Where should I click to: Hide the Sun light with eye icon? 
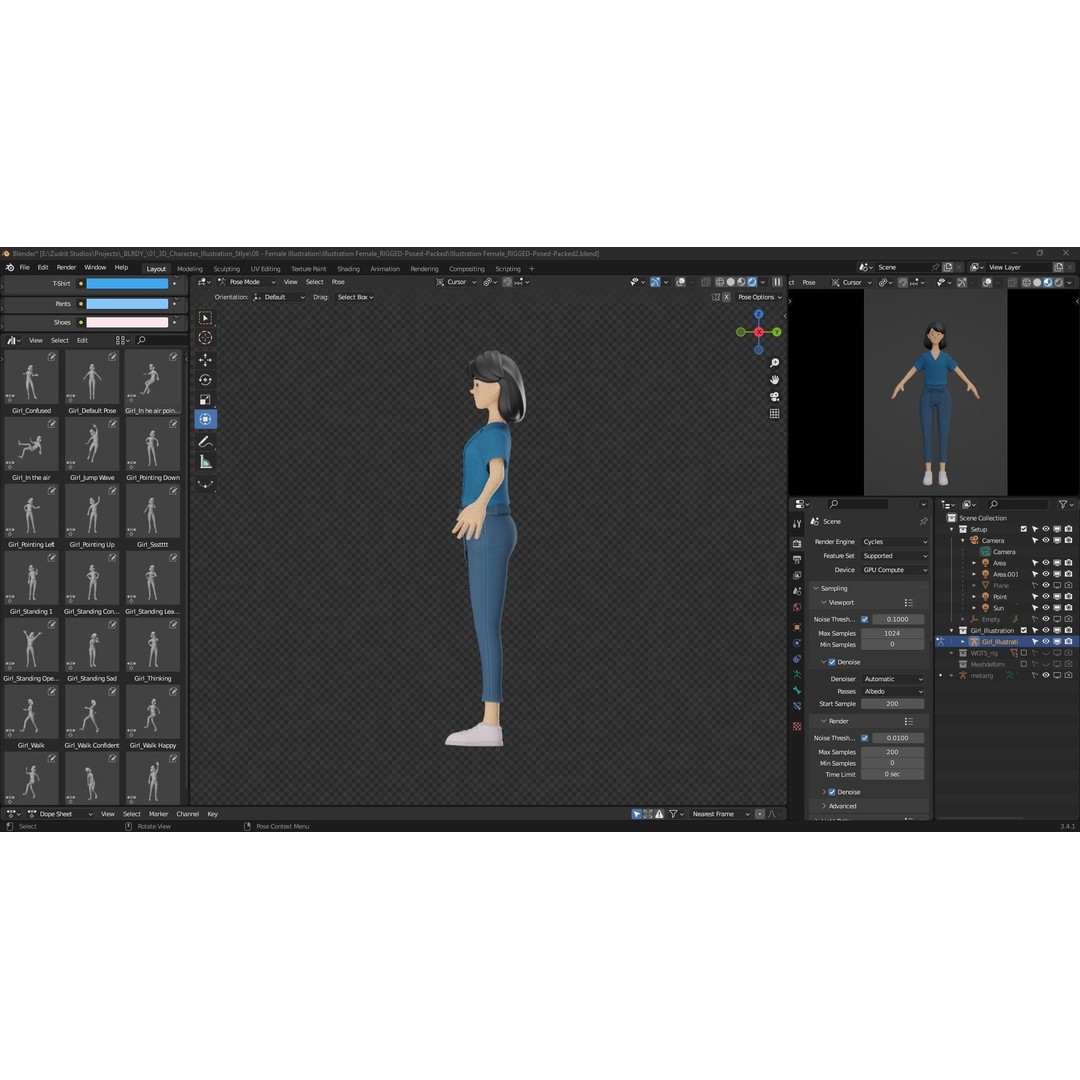click(1046, 608)
